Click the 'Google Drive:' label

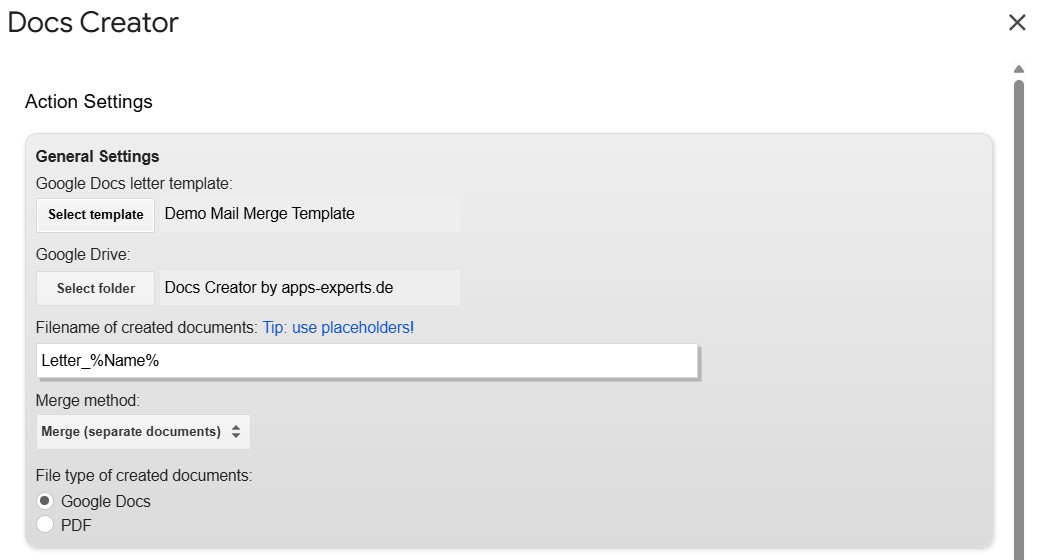coord(83,254)
